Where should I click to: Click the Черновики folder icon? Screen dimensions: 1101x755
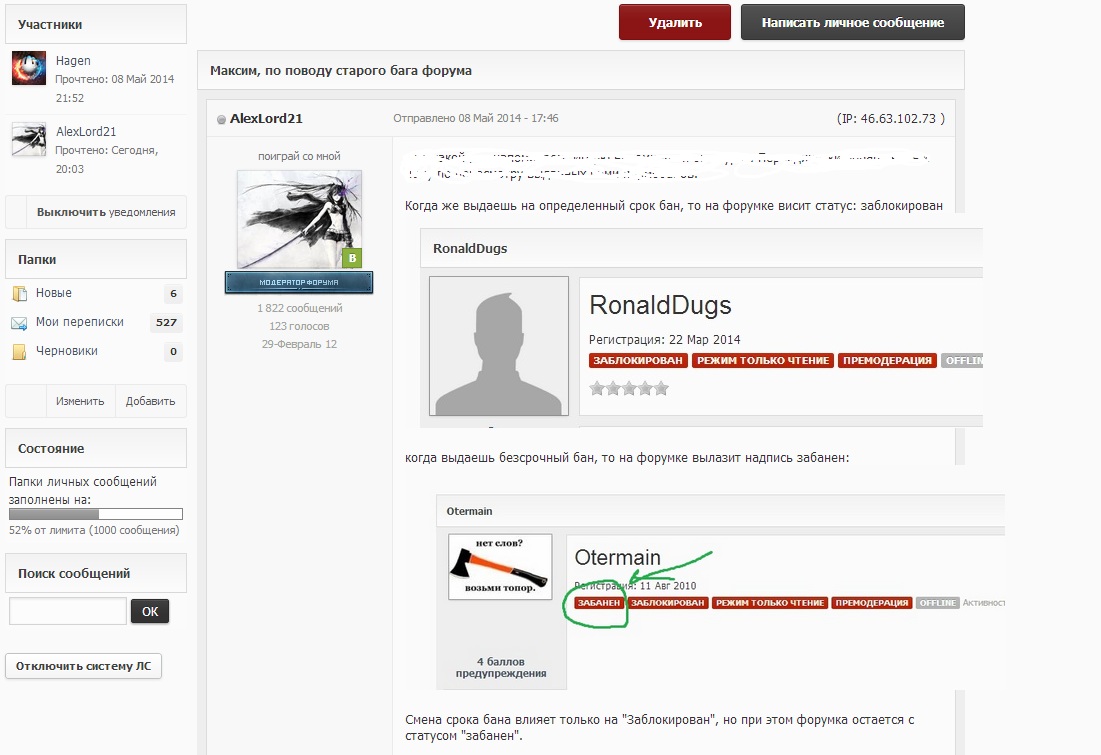[20, 352]
